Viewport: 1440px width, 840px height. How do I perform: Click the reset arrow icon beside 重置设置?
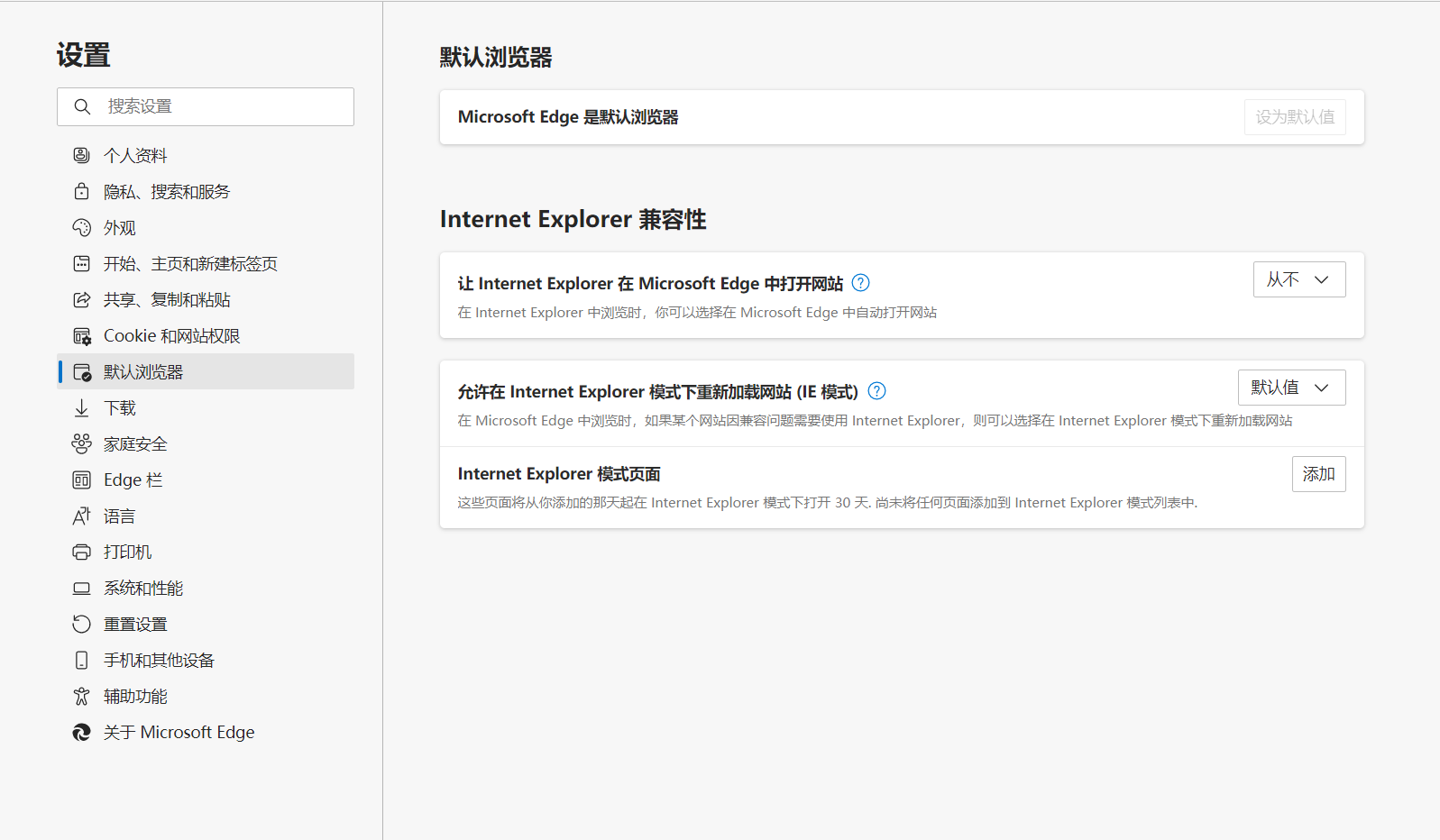pyautogui.click(x=81, y=624)
